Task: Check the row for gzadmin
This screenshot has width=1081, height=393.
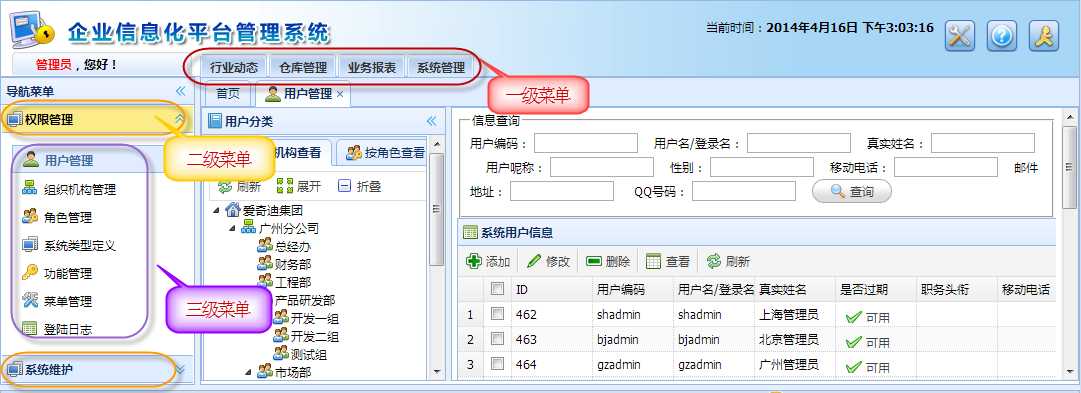Action: [x=497, y=364]
